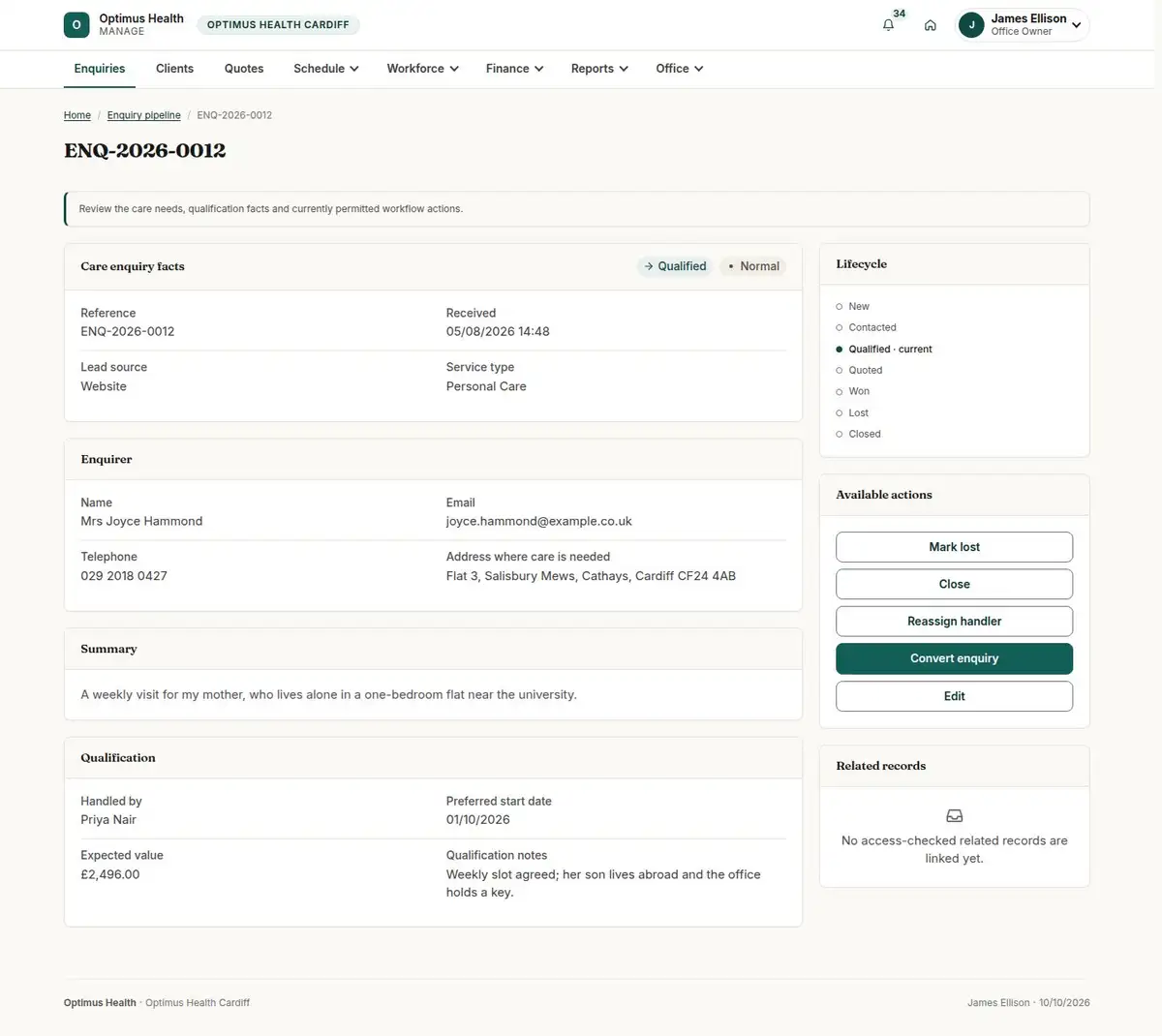Click the Optimus Health logo

pos(76,25)
